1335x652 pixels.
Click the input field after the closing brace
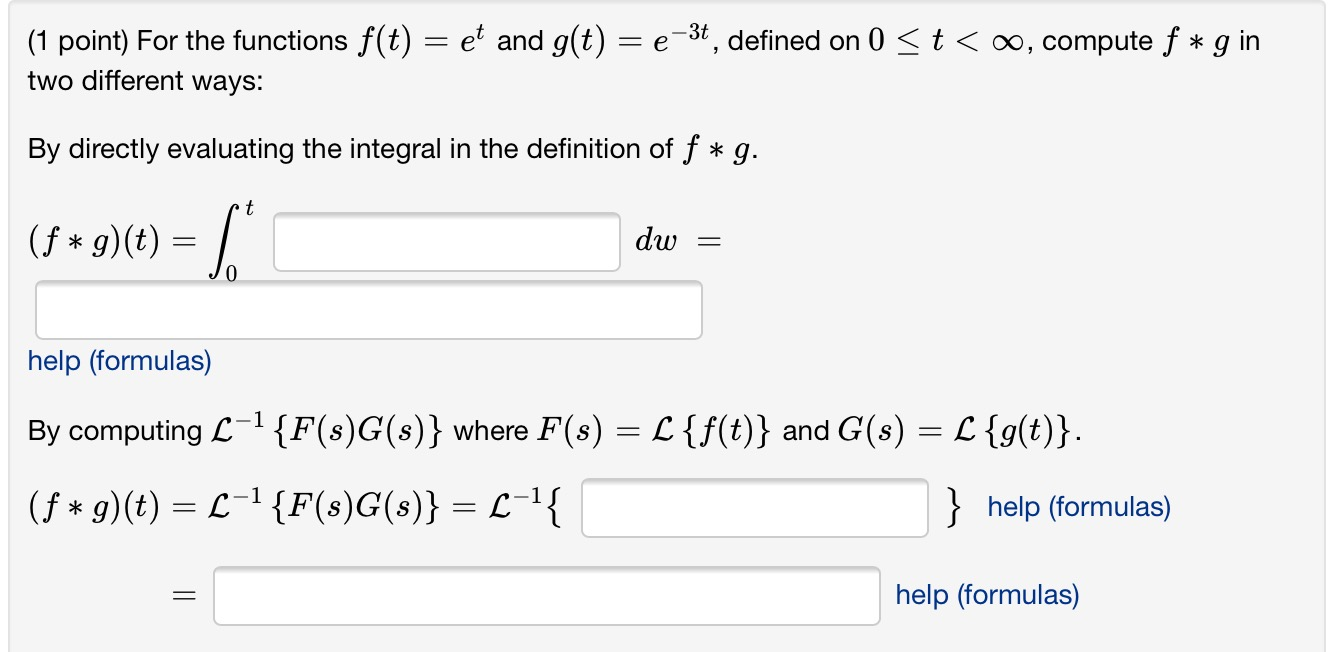(545, 595)
